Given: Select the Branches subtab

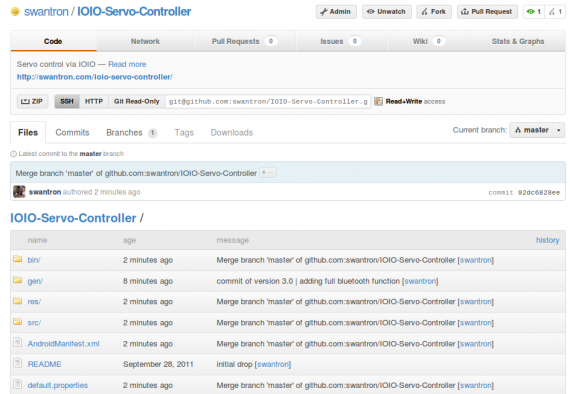Looking at the screenshot, I should (x=131, y=133).
